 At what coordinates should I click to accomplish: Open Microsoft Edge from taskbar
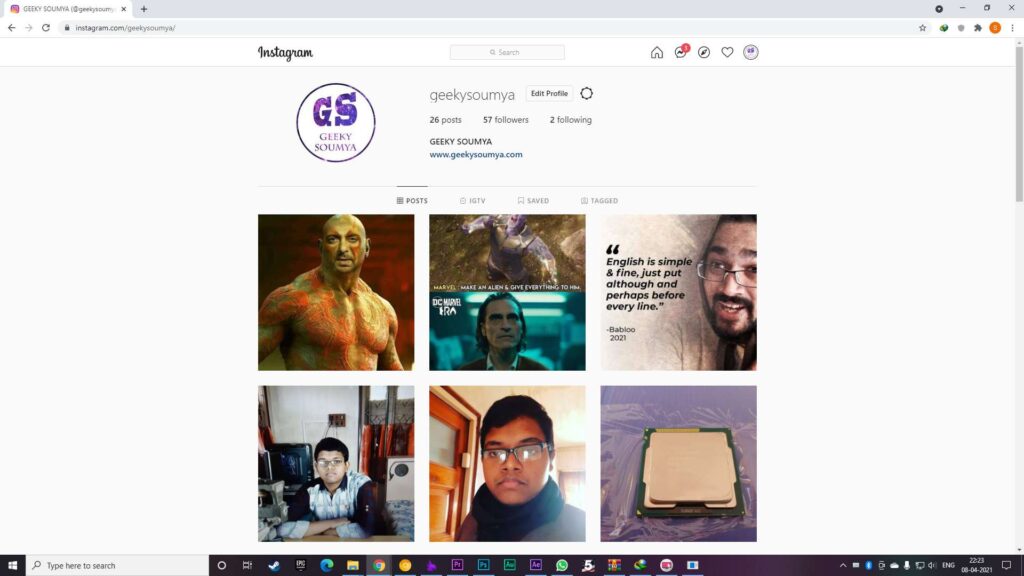point(327,565)
